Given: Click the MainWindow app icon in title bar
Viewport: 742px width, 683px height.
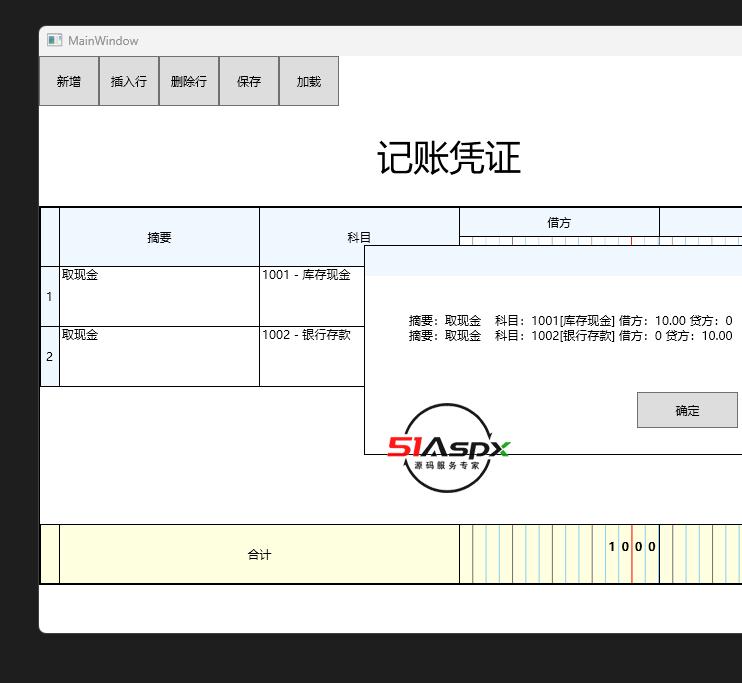Looking at the screenshot, I should [54, 40].
